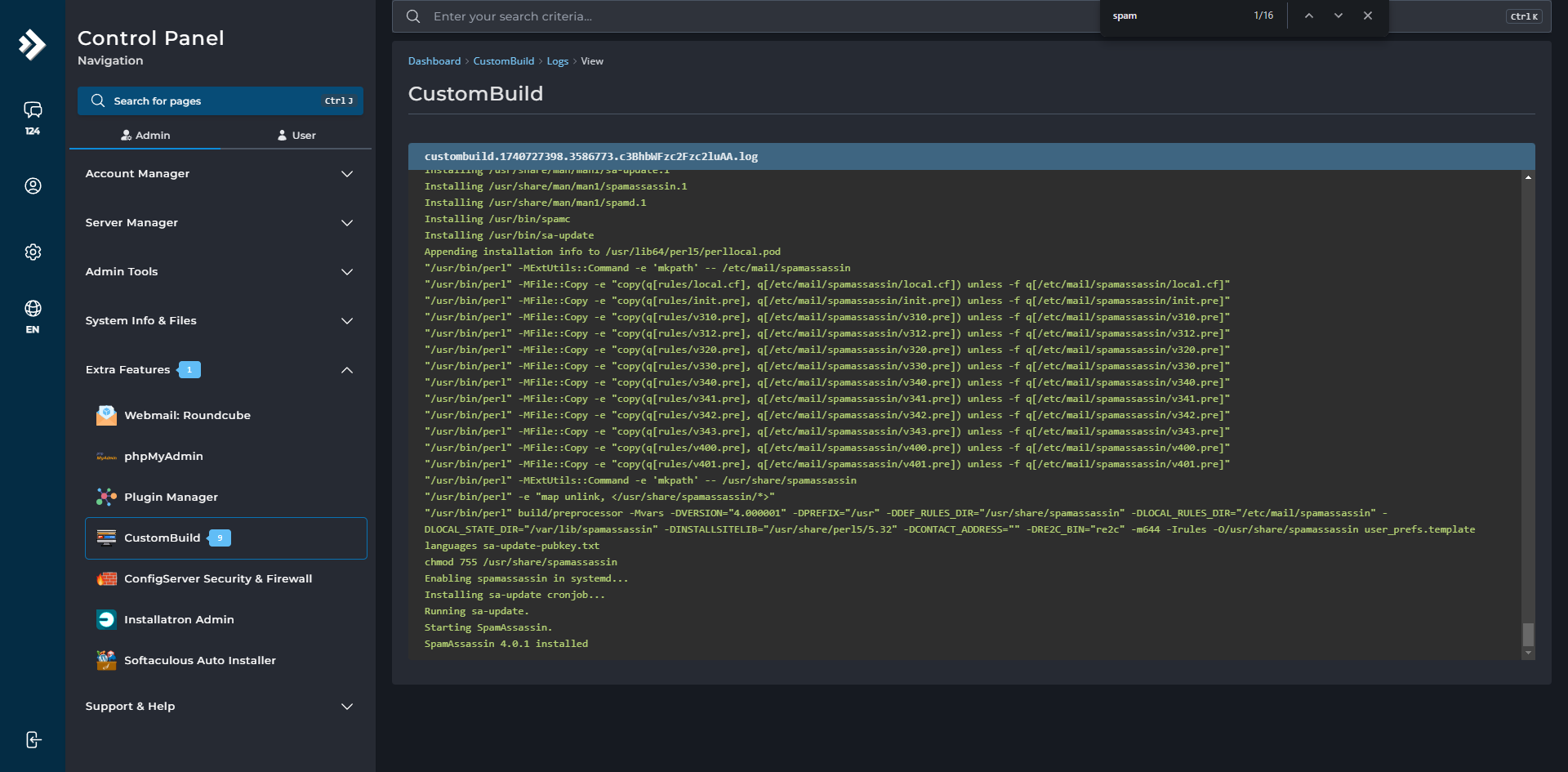The height and width of the screenshot is (772, 1568).
Task: Expand the Server Manager section
Action: click(x=220, y=223)
